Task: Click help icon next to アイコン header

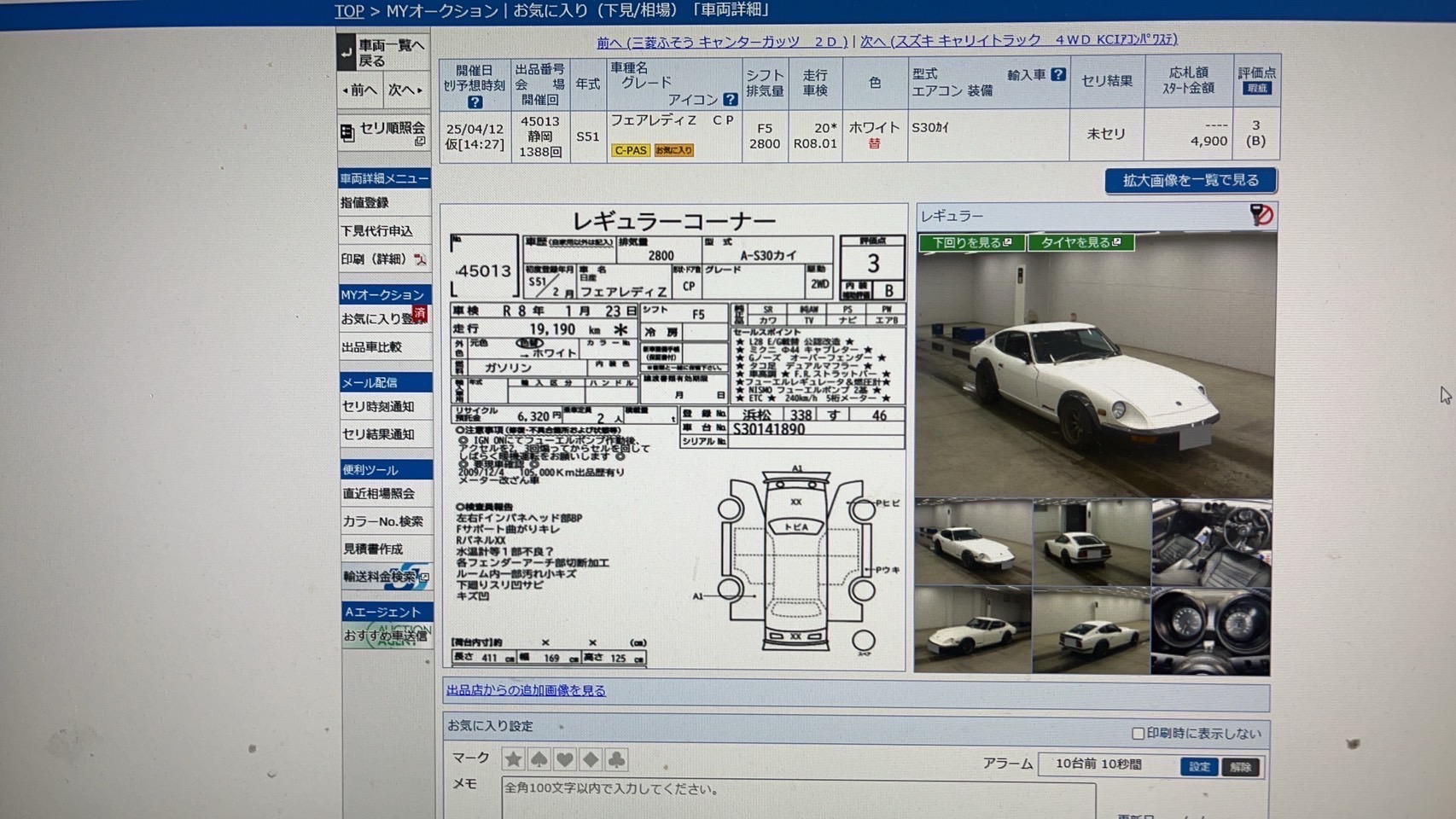Action: click(x=731, y=100)
